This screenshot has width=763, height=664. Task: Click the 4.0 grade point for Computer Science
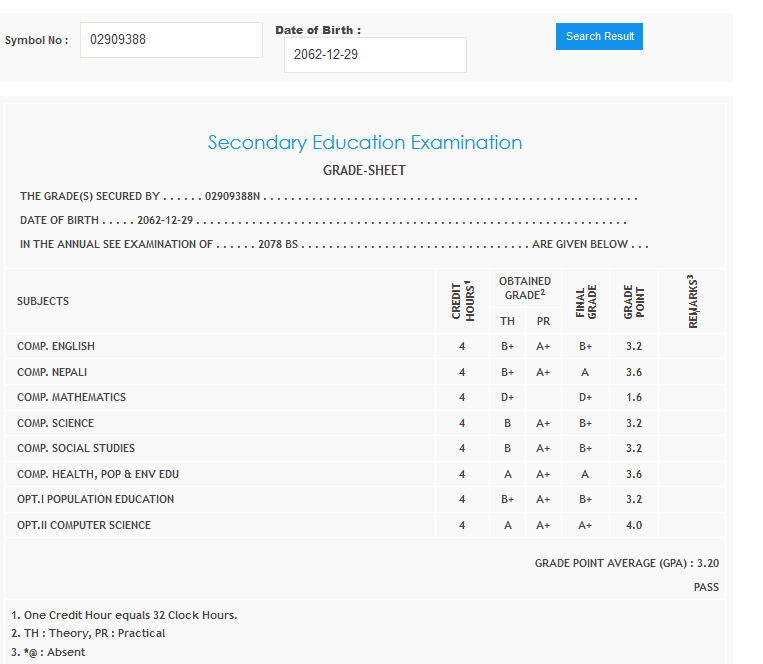634,525
